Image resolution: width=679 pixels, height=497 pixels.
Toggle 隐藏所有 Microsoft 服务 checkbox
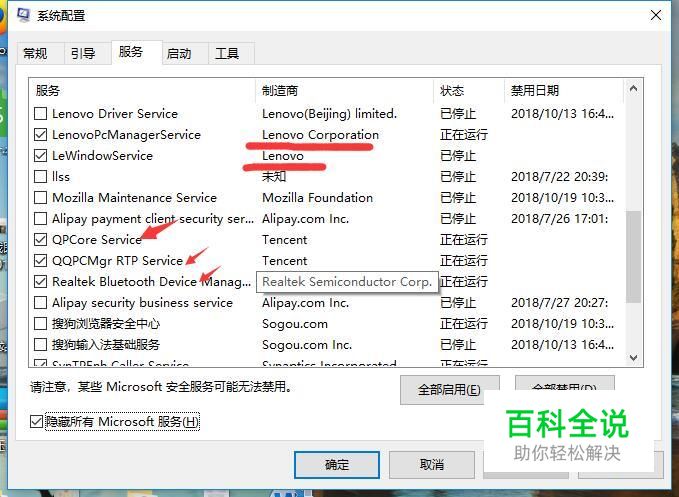pyautogui.click(x=36, y=421)
